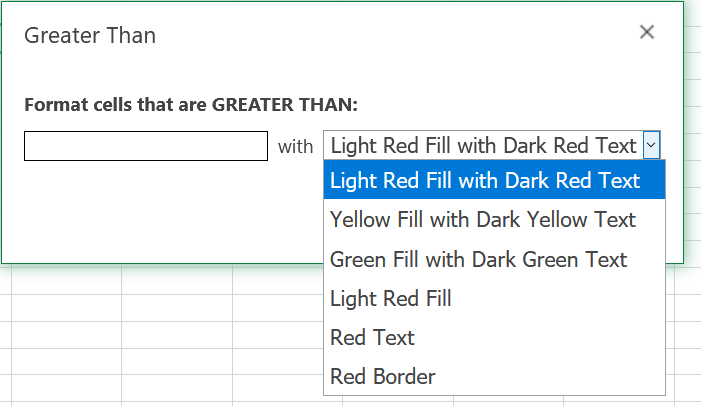Click the Greater Than dialog title
This screenshot has width=701, height=406.
pyautogui.click(x=90, y=36)
